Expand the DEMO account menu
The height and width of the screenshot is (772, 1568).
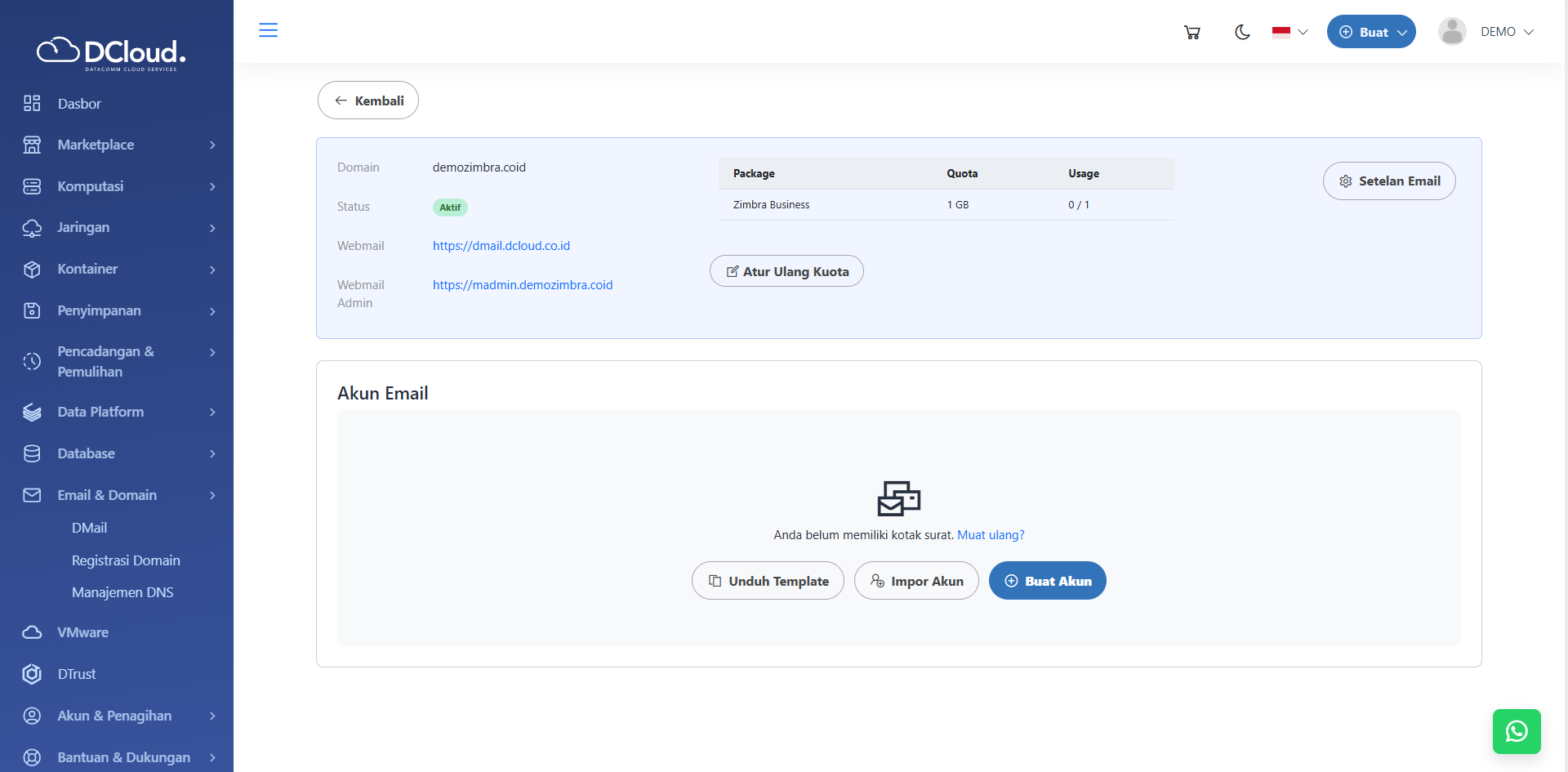[x=1507, y=32]
